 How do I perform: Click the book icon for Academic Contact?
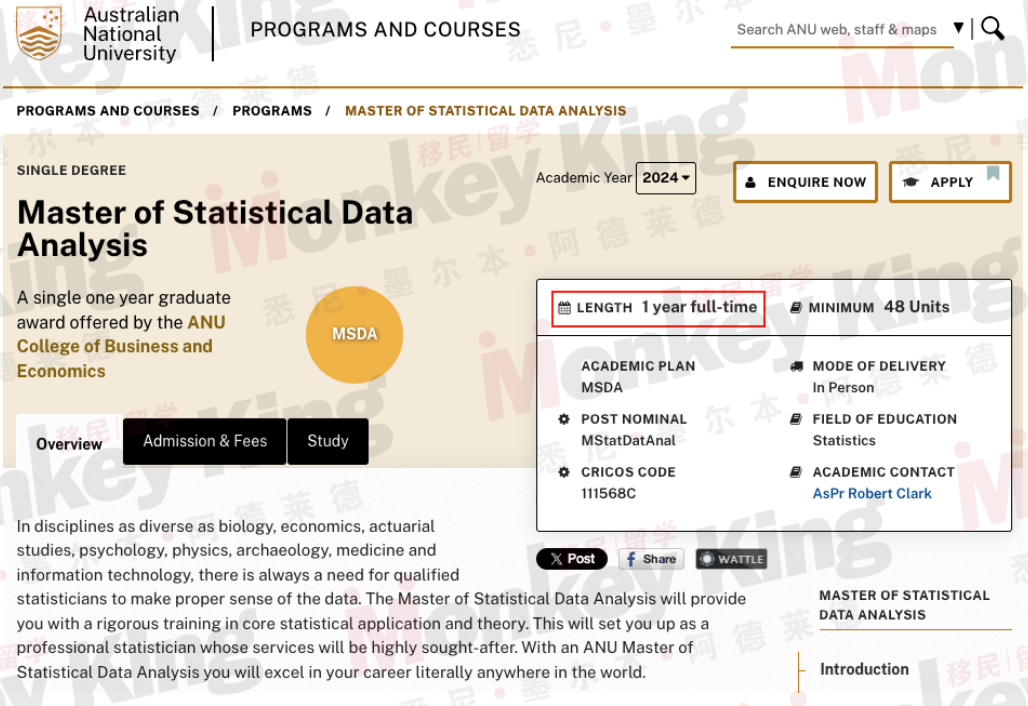(796, 472)
